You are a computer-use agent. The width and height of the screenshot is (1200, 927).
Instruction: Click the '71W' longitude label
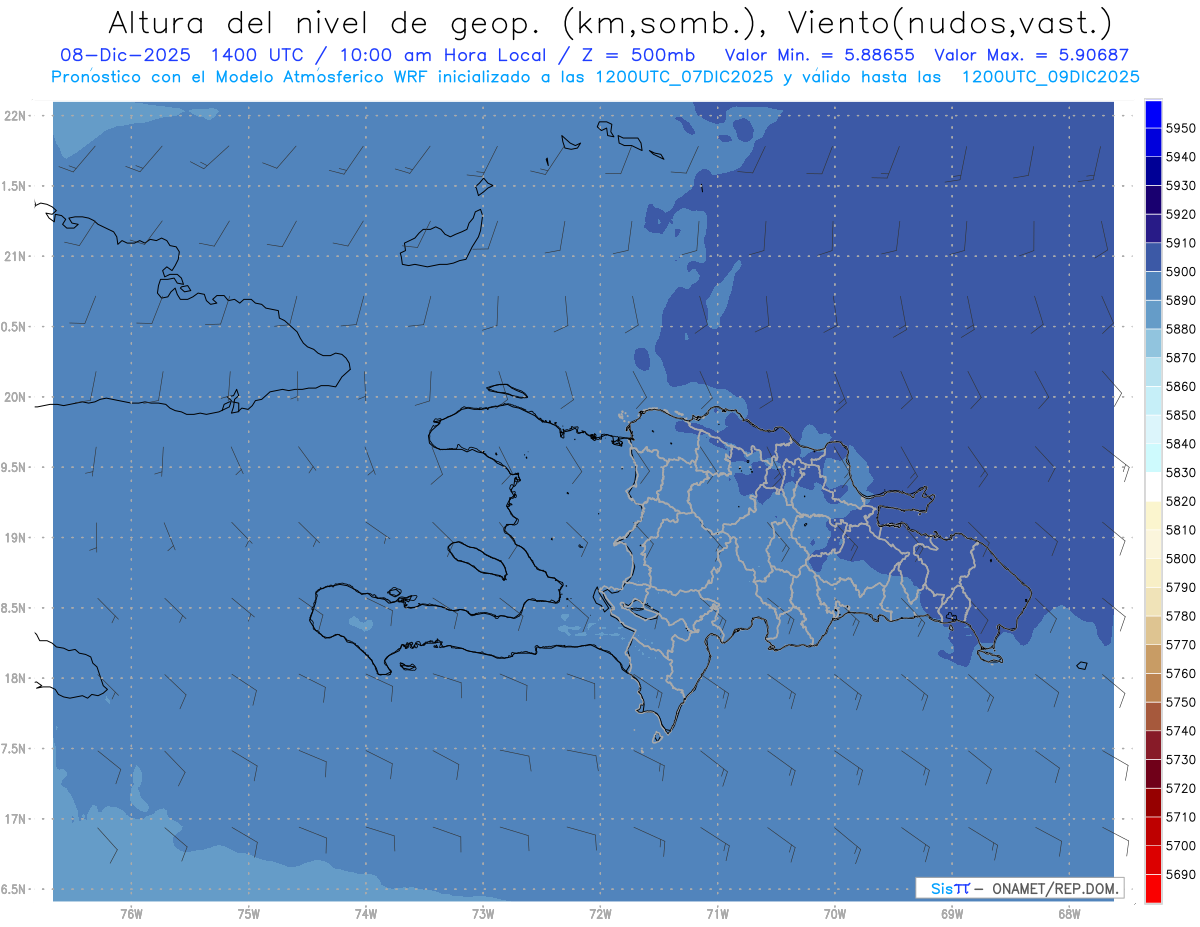[717, 912]
